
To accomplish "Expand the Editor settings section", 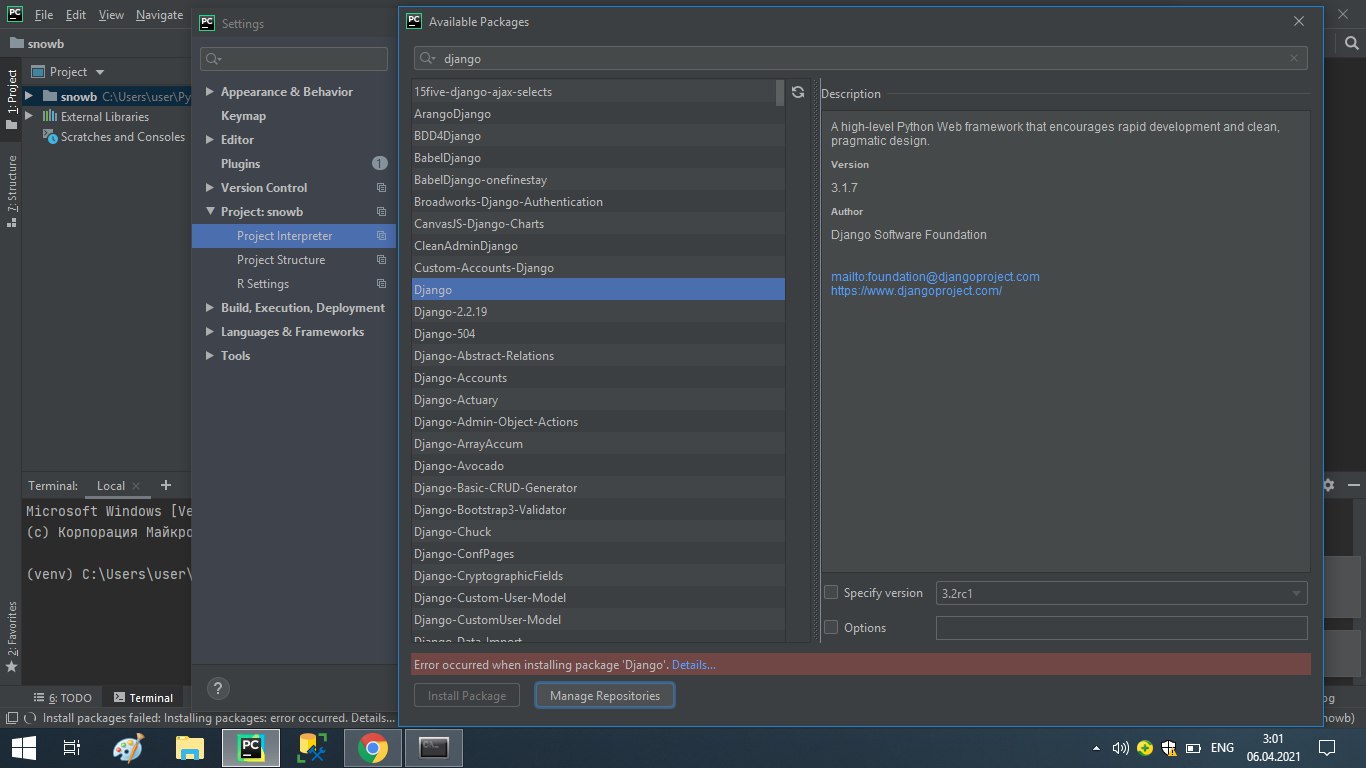I will 210,140.
